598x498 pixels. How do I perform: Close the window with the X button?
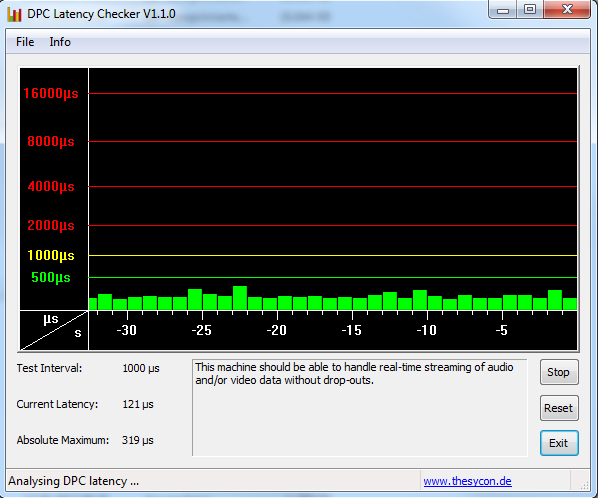[x=567, y=10]
